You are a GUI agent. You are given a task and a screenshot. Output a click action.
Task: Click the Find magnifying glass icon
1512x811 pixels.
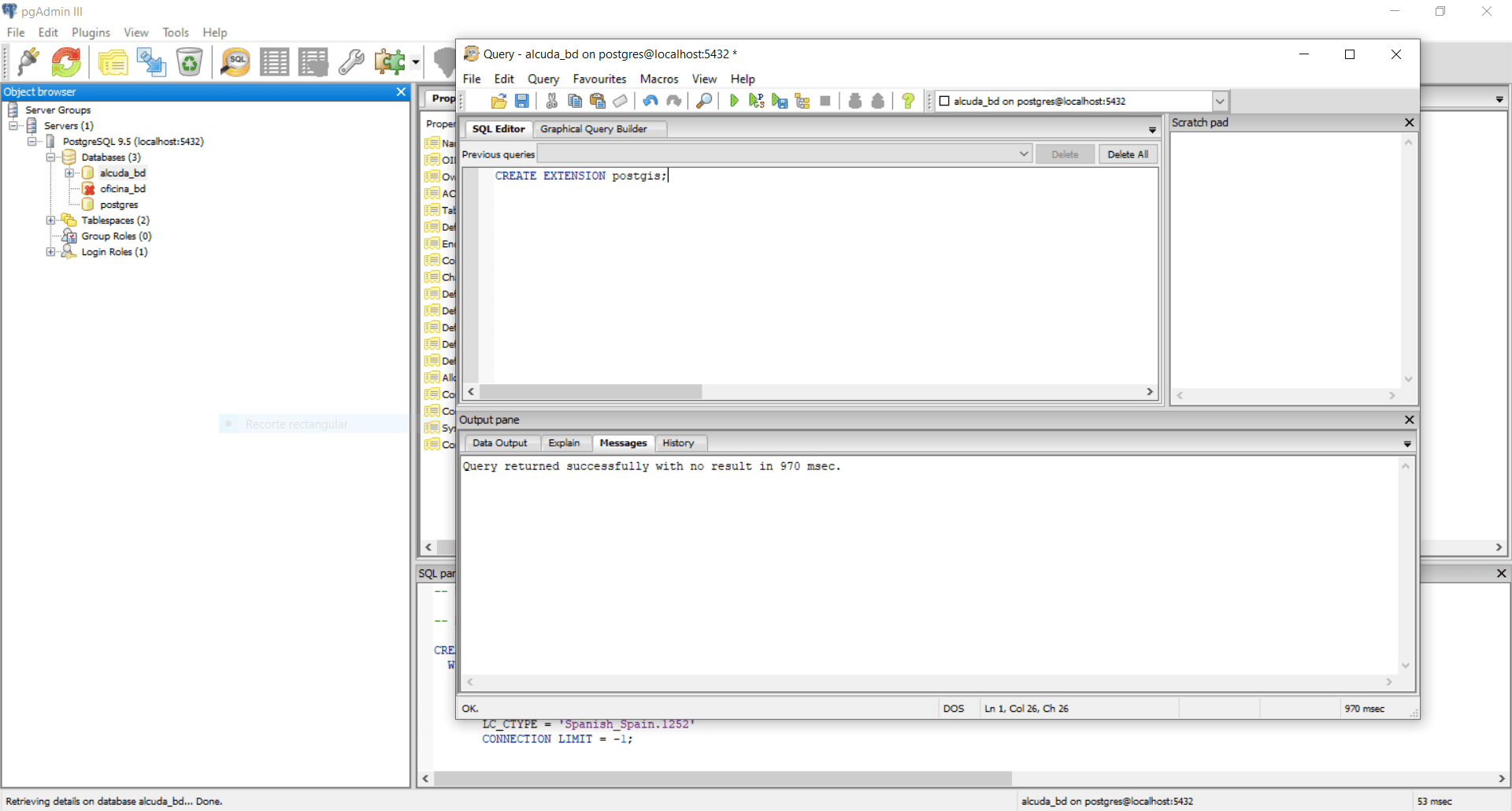coord(704,101)
